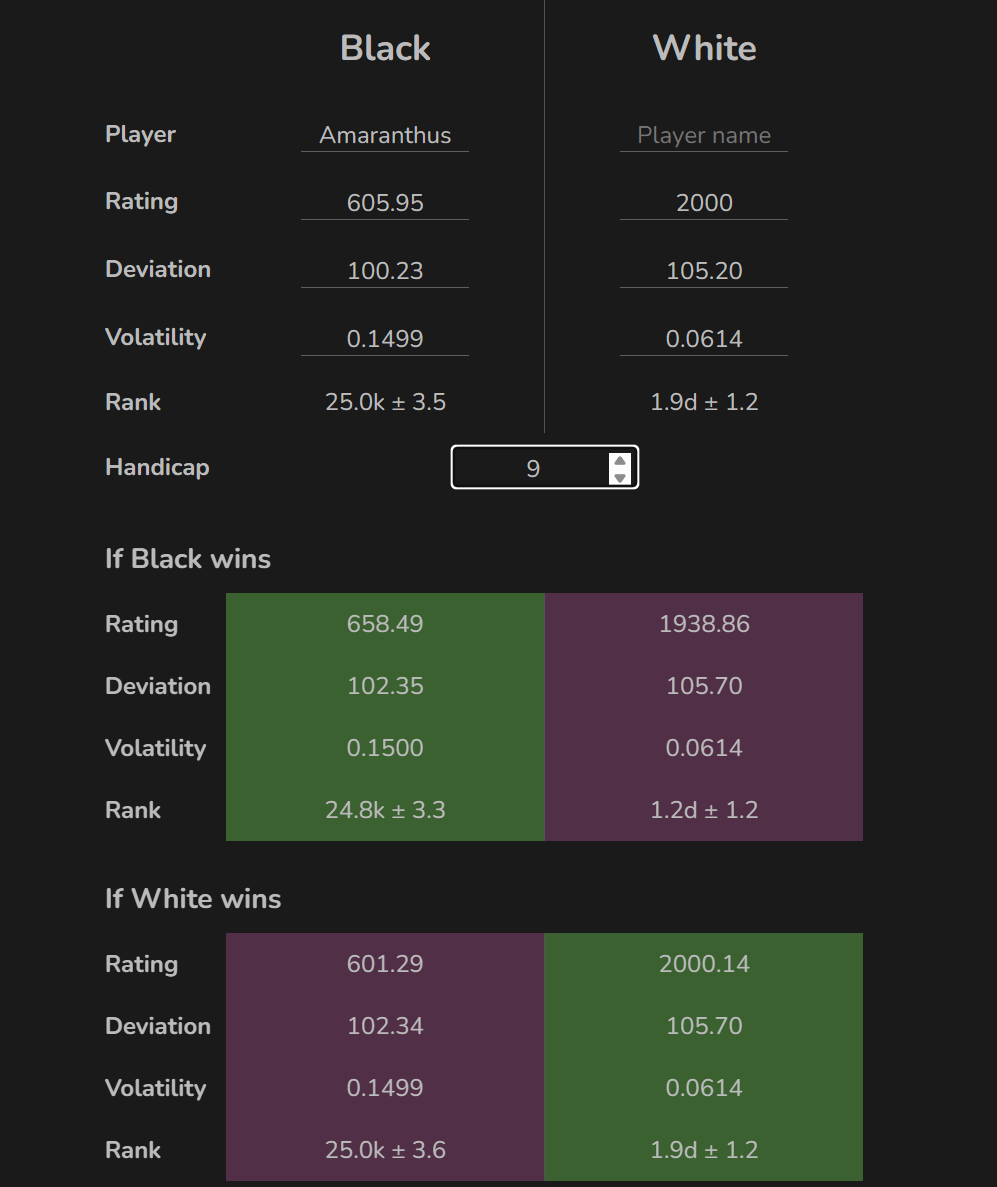The height and width of the screenshot is (1187, 997).
Task: Edit Black player name Amaranthus
Action: (385, 135)
